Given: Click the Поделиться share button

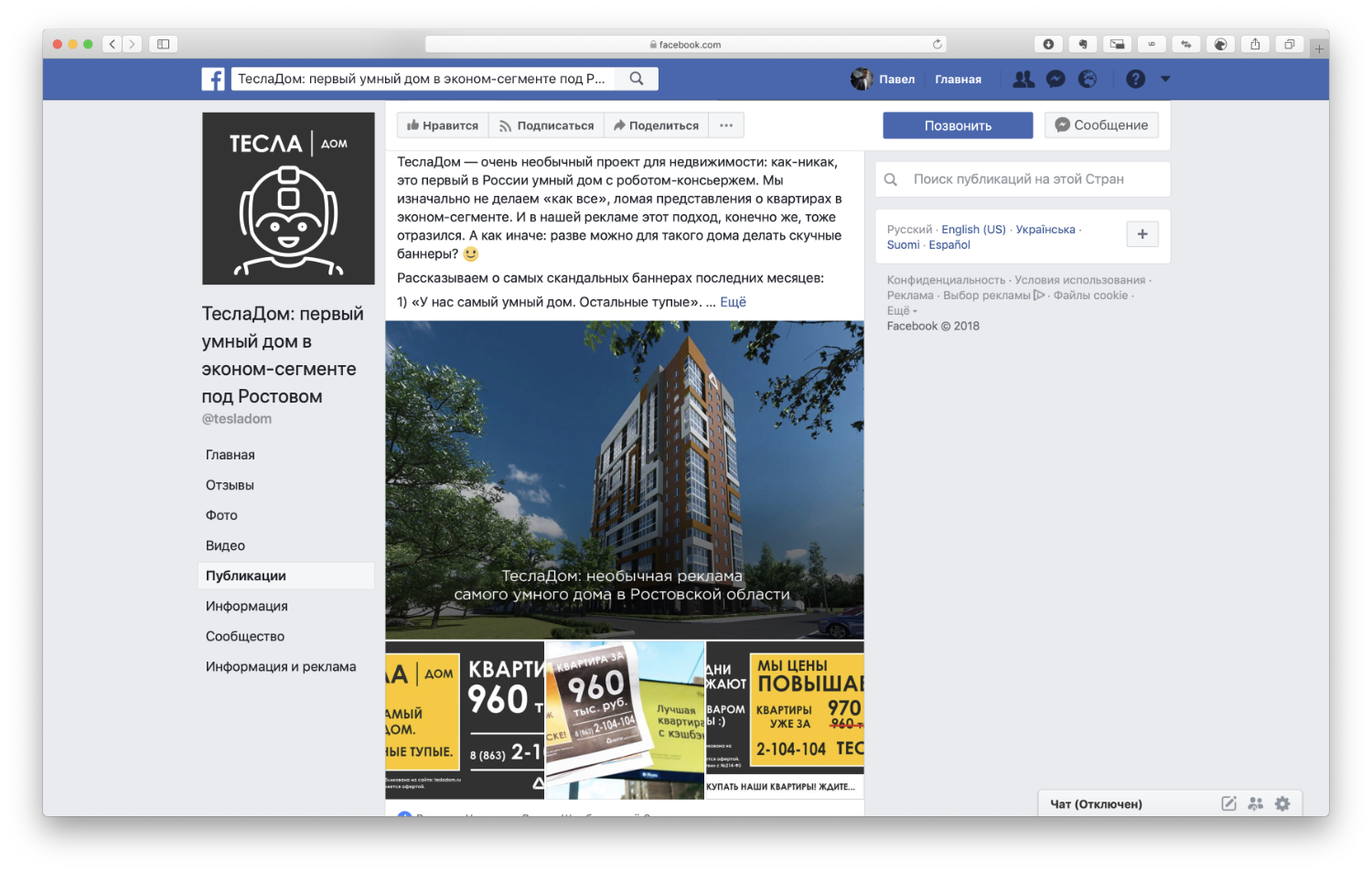Looking at the screenshot, I should 656,125.
